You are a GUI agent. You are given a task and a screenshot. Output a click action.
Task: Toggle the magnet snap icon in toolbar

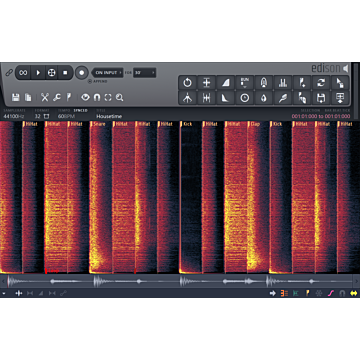(97, 97)
